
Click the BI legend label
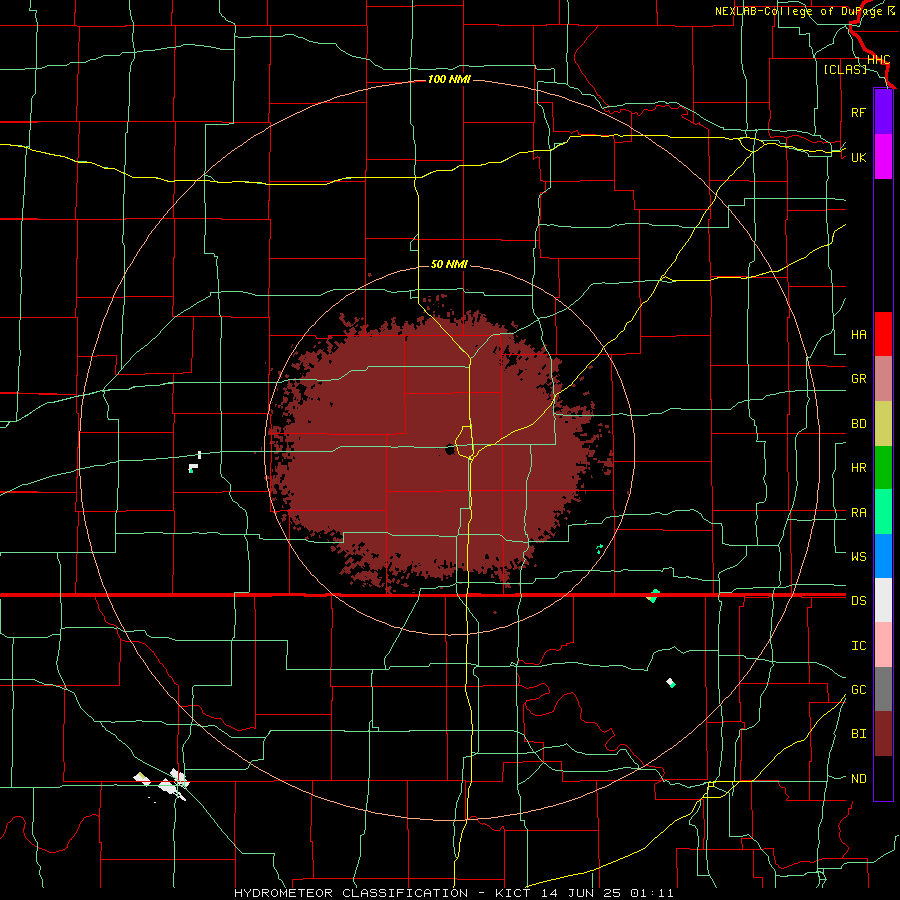[x=858, y=734]
